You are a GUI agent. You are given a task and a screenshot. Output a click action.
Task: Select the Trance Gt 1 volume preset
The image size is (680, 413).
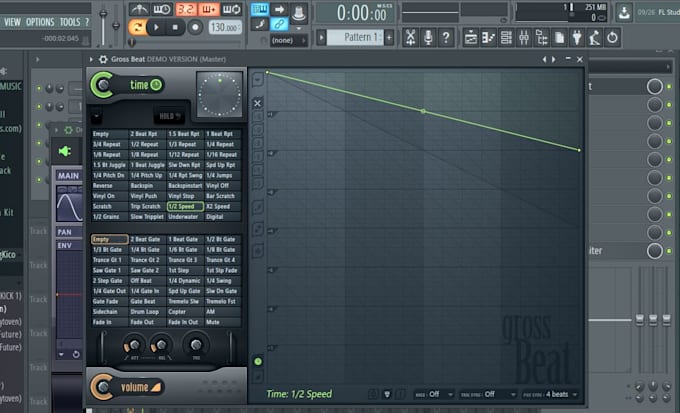tap(108, 260)
